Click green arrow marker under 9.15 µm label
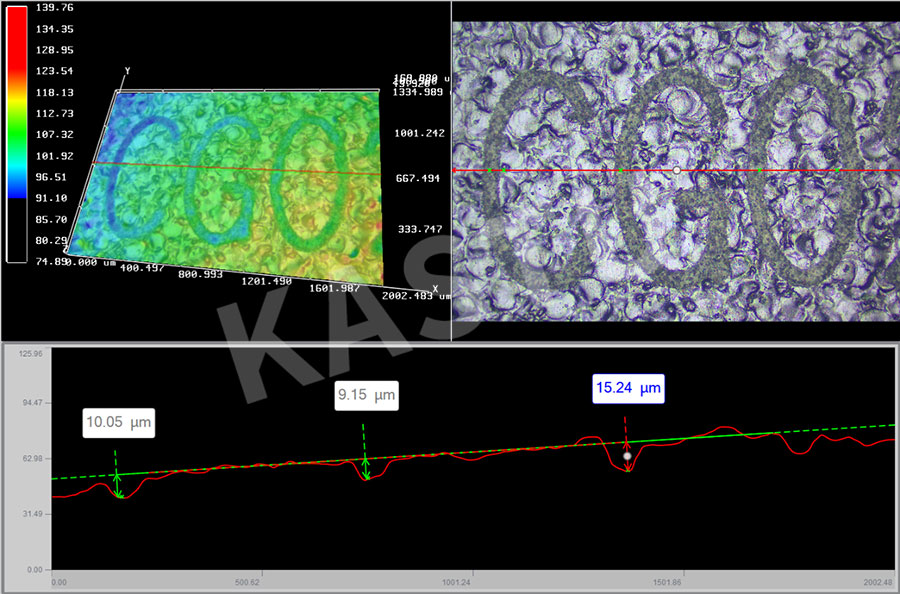Viewport: 900px width, 594px height. point(366,467)
